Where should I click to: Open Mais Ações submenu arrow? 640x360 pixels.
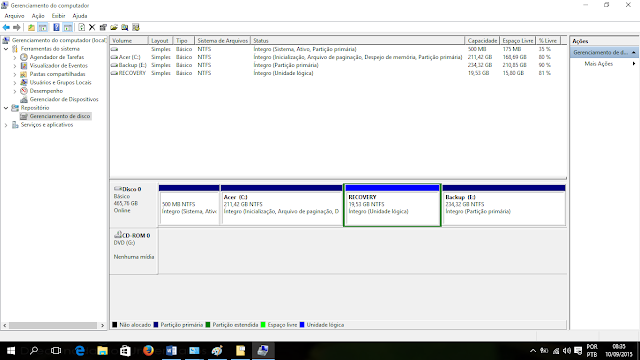(x=634, y=64)
